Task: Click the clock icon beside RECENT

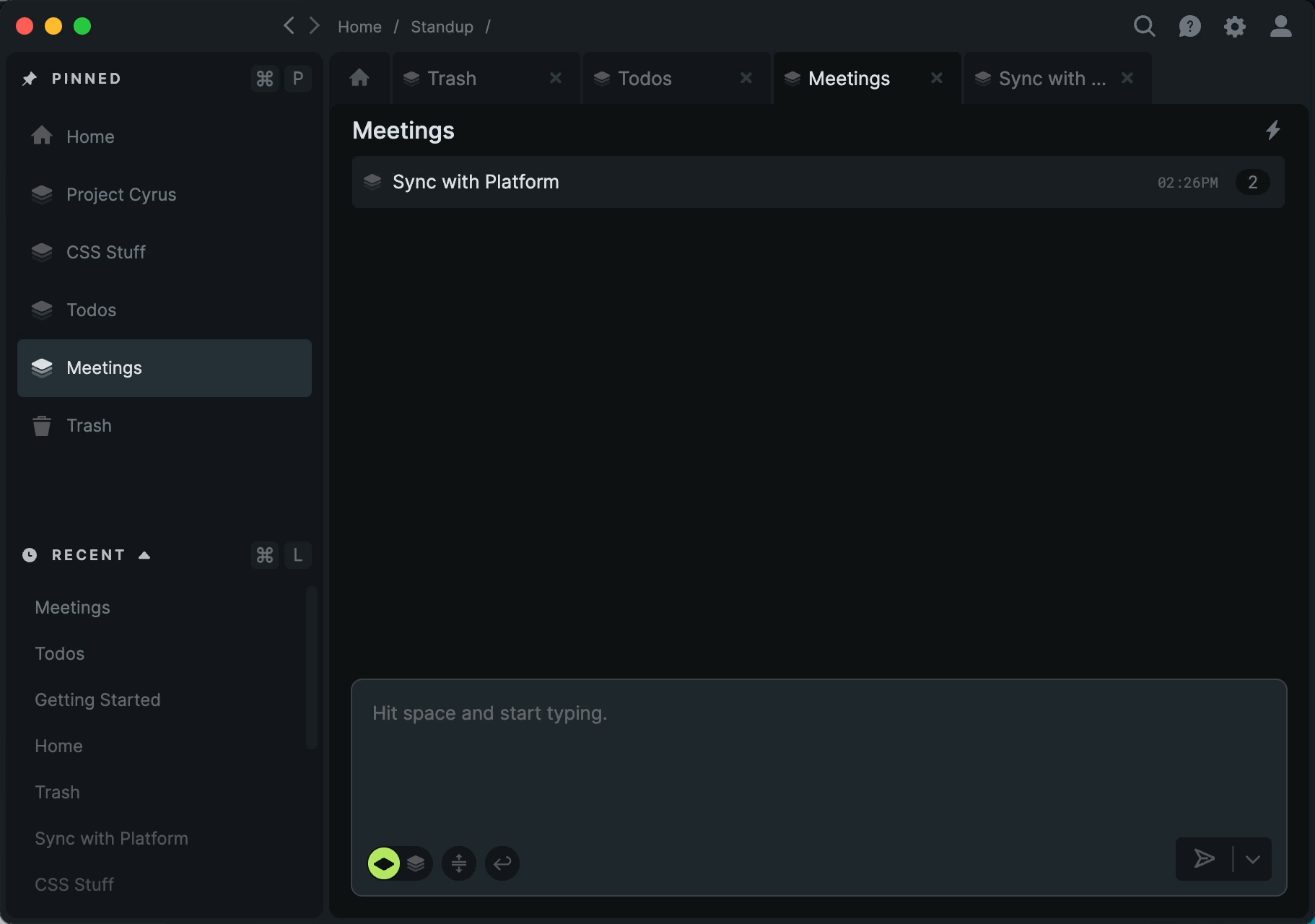Action: (30, 555)
